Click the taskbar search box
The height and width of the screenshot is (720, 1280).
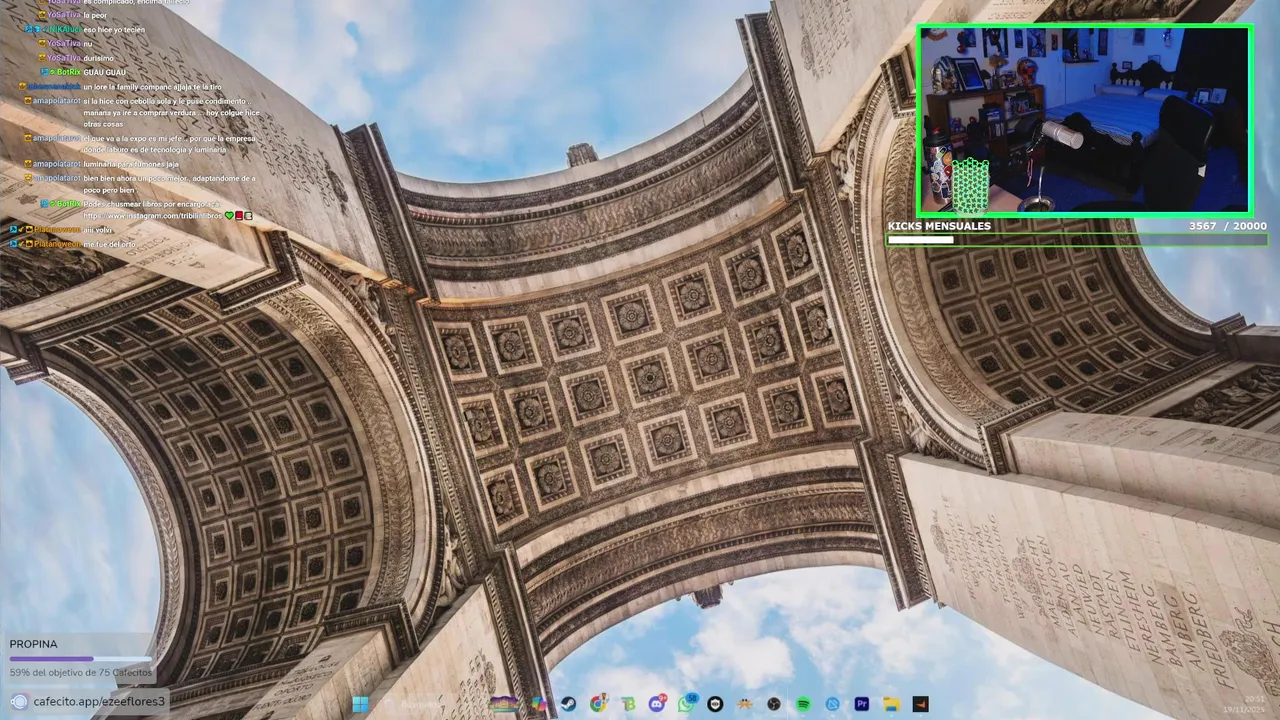(x=430, y=704)
